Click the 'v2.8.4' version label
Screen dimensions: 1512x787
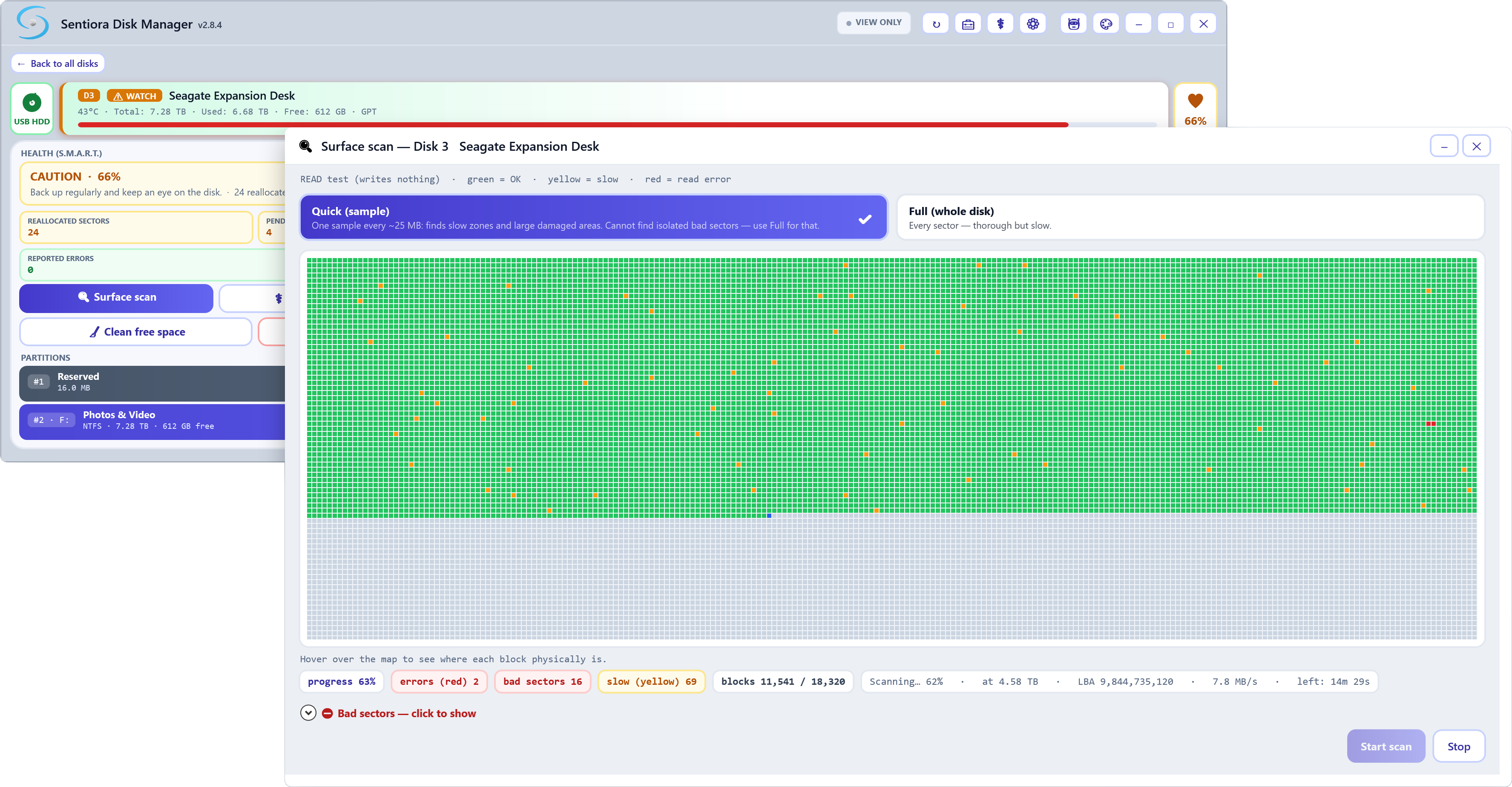[210, 25]
